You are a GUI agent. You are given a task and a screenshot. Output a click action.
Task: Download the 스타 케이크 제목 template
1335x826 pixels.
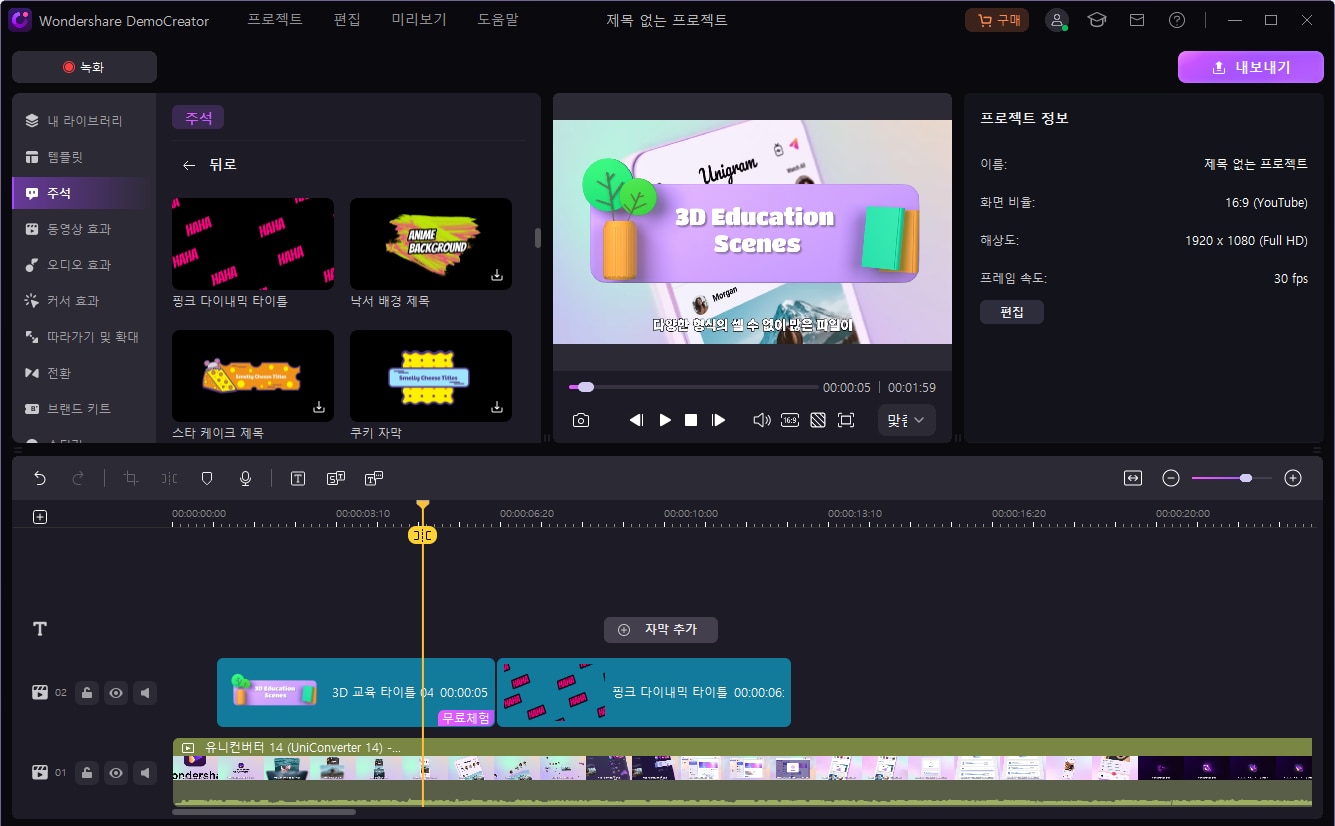pyautogui.click(x=319, y=407)
